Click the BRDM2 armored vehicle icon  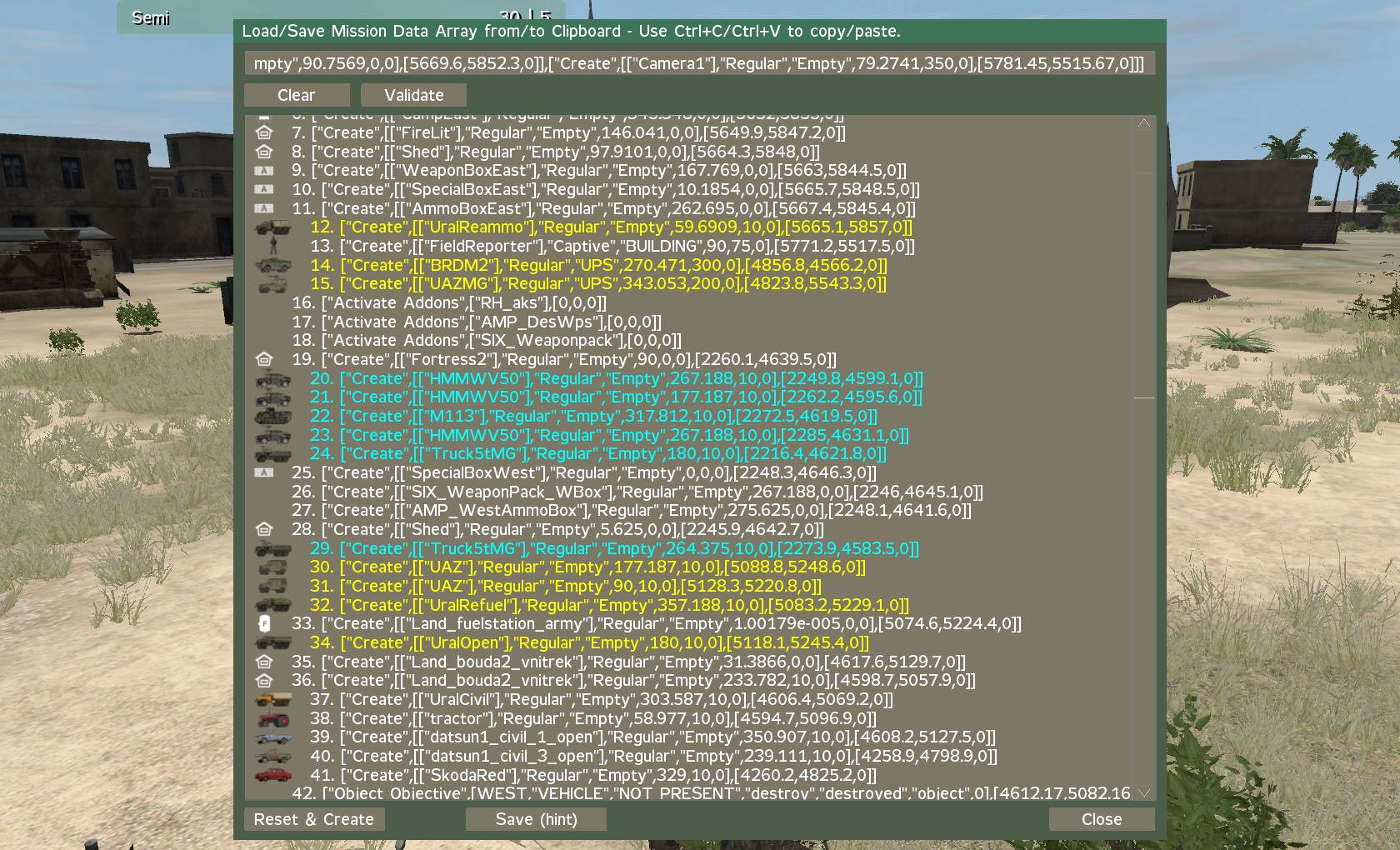(x=272, y=265)
